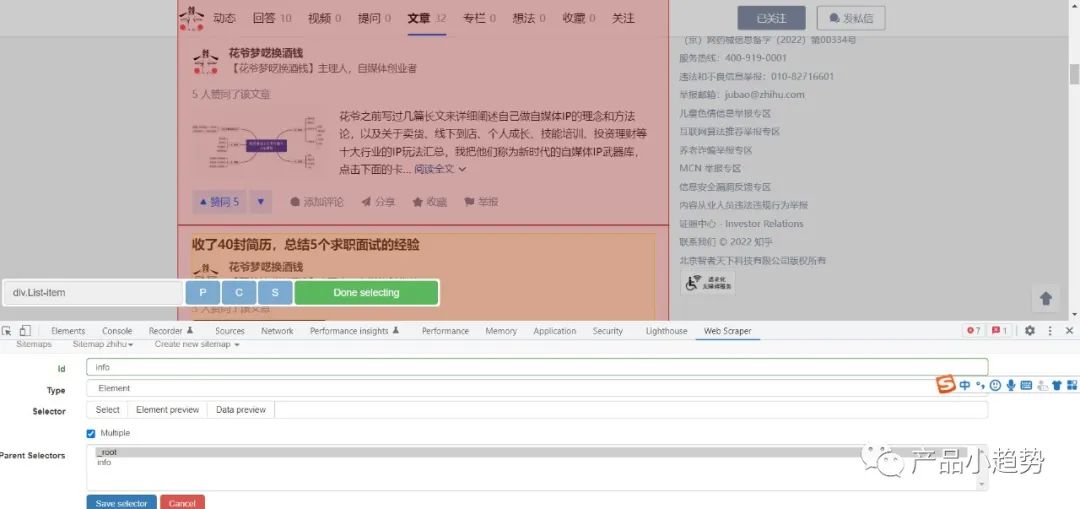
Task: Open the Recorder tab
Action: (171, 331)
